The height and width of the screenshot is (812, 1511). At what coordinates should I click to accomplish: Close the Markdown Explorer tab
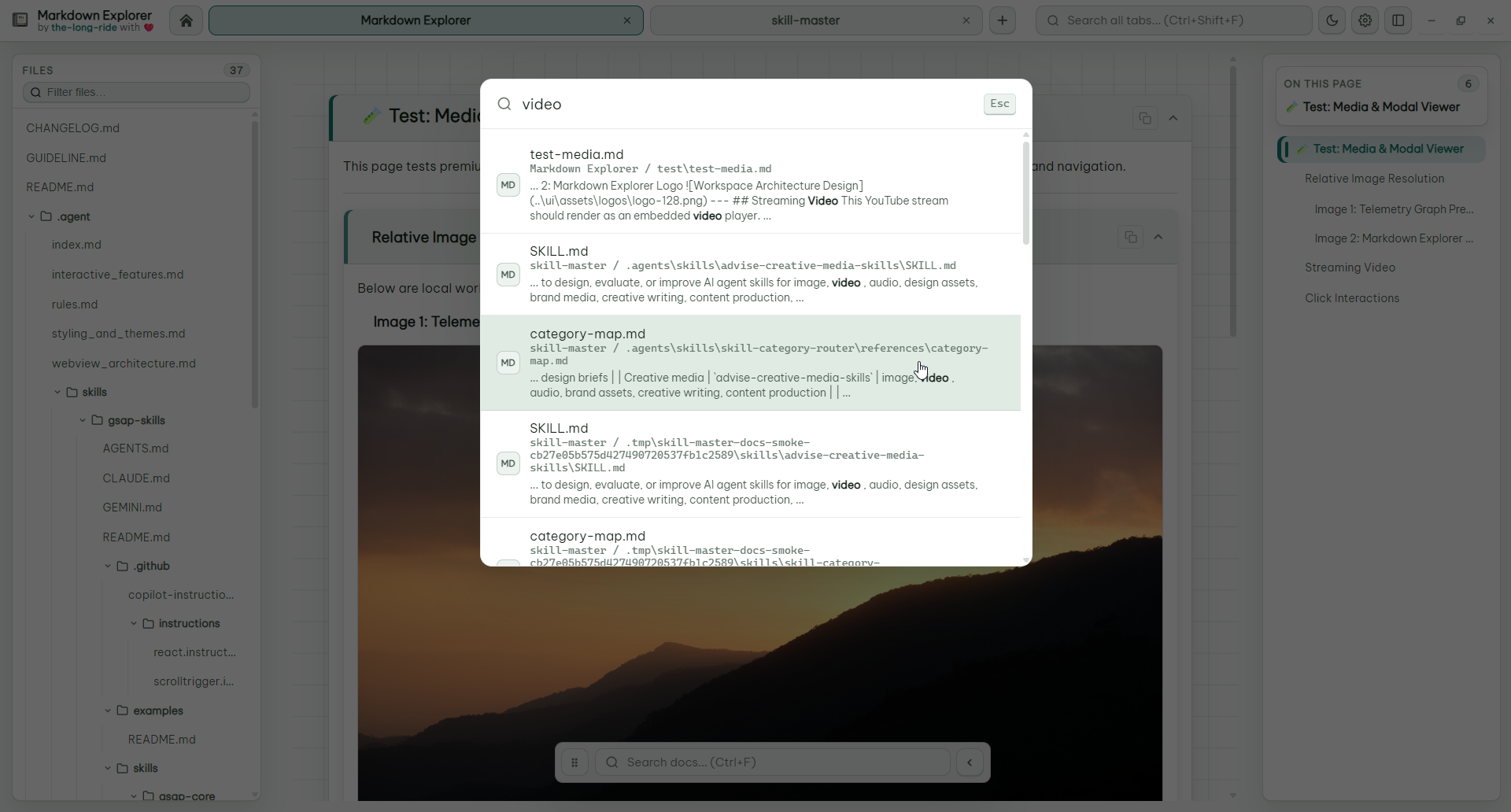[627, 20]
